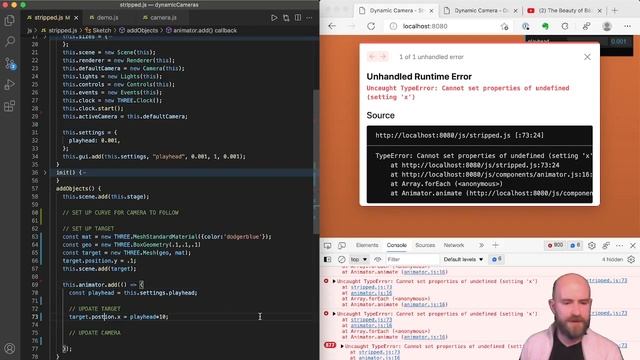This screenshot has height=360, width=640.
Task: Open the browser profile avatar
Action: coord(607,26)
